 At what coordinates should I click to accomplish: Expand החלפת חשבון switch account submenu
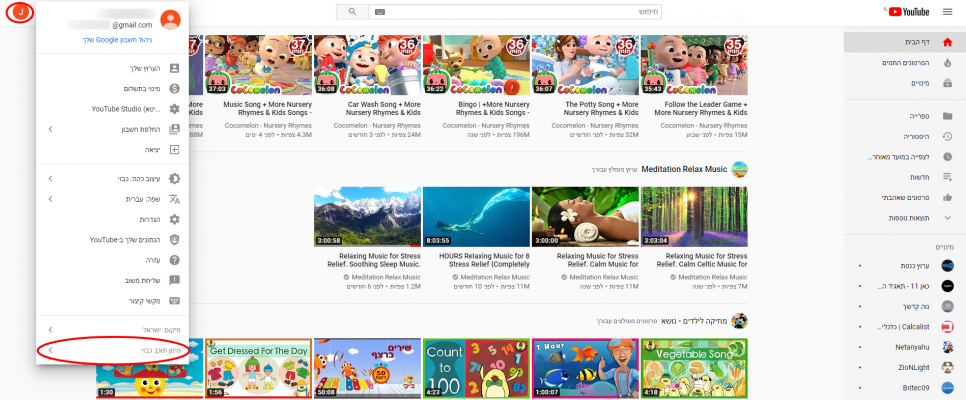point(113,129)
